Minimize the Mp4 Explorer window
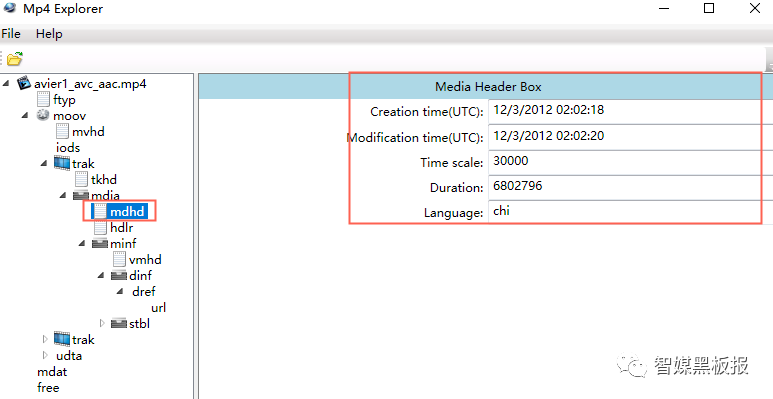This screenshot has height=399, width=773. (x=664, y=8)
